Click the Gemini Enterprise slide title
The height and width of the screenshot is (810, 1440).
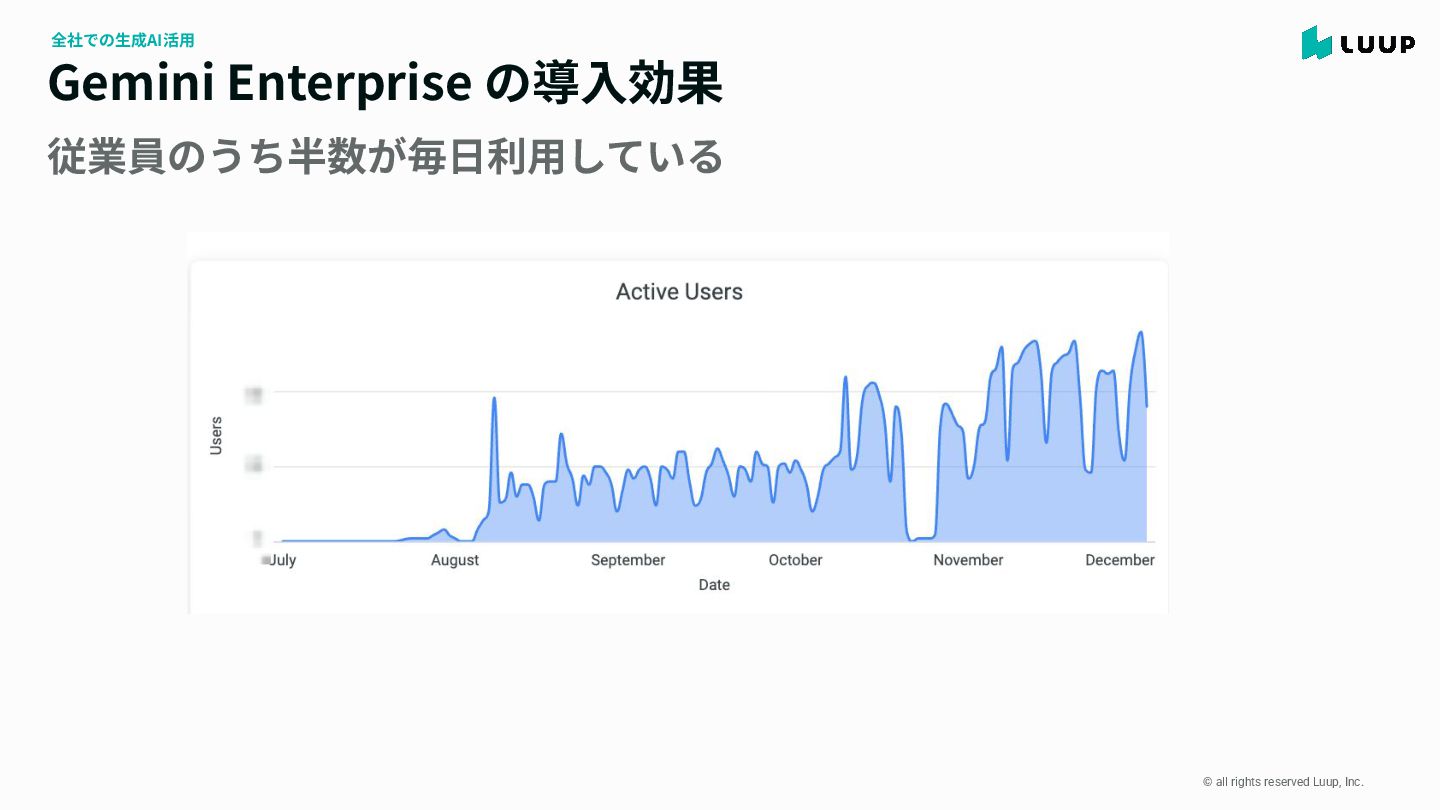point(385,83)
